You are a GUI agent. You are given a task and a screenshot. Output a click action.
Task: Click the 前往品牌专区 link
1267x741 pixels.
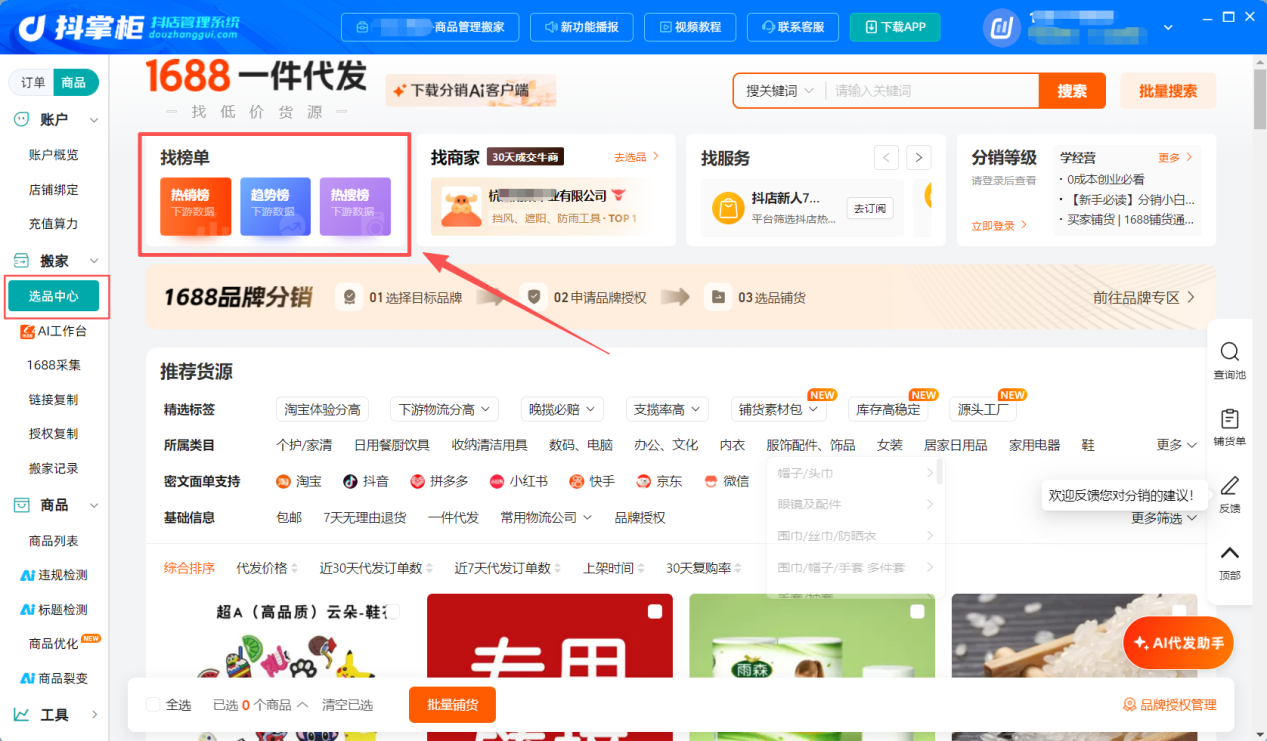[1144, 298]
